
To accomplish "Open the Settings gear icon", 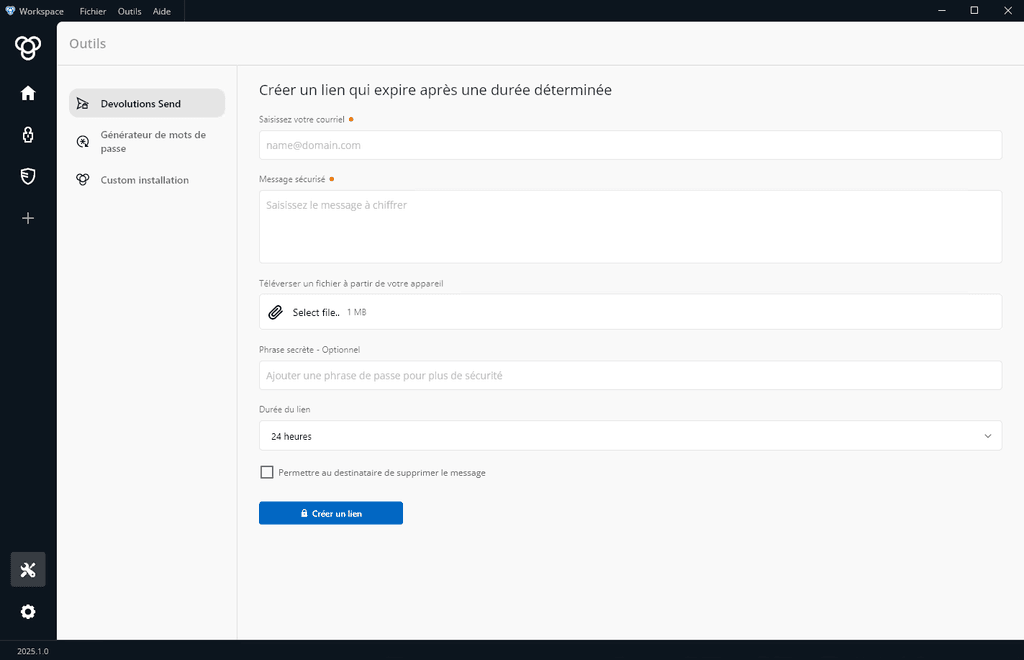I will point(28,612).
